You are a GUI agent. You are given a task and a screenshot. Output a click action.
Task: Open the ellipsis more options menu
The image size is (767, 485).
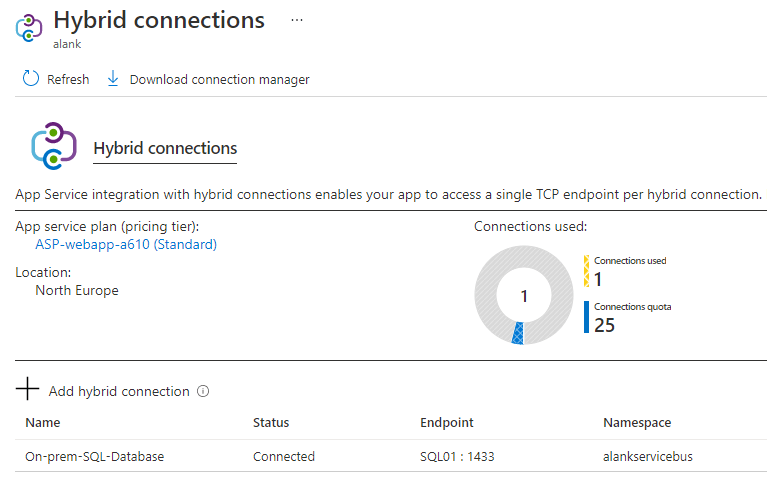click(296, 20)
